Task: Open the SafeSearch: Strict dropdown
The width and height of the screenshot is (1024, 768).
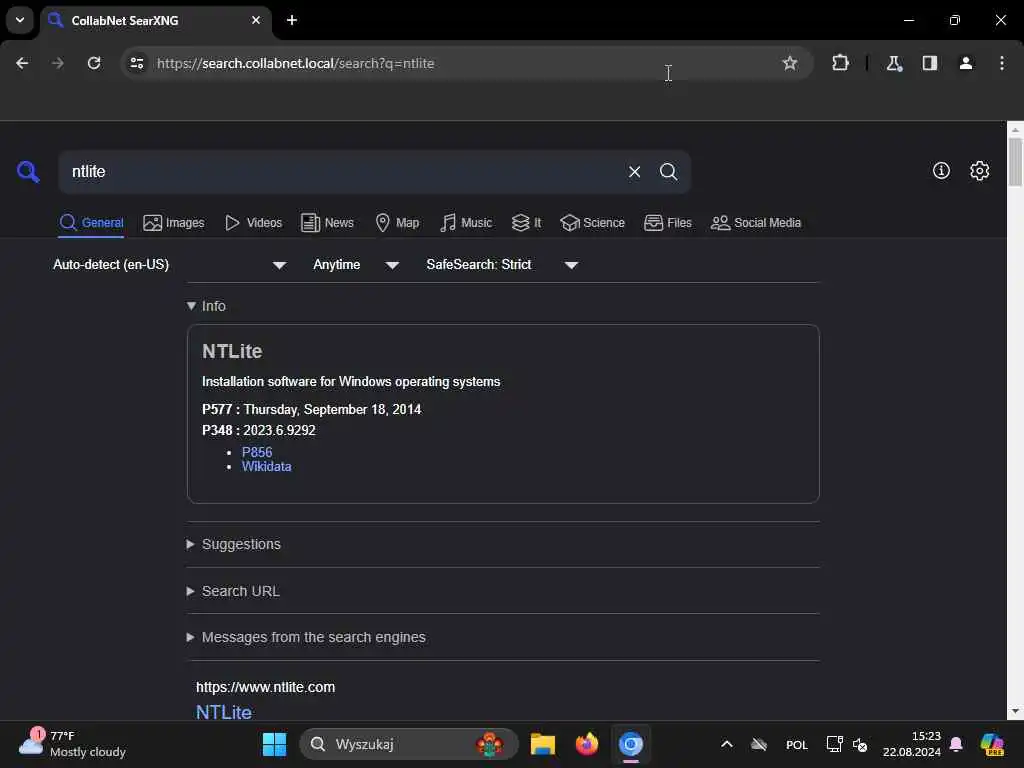Action: click(x=502, y=264)
